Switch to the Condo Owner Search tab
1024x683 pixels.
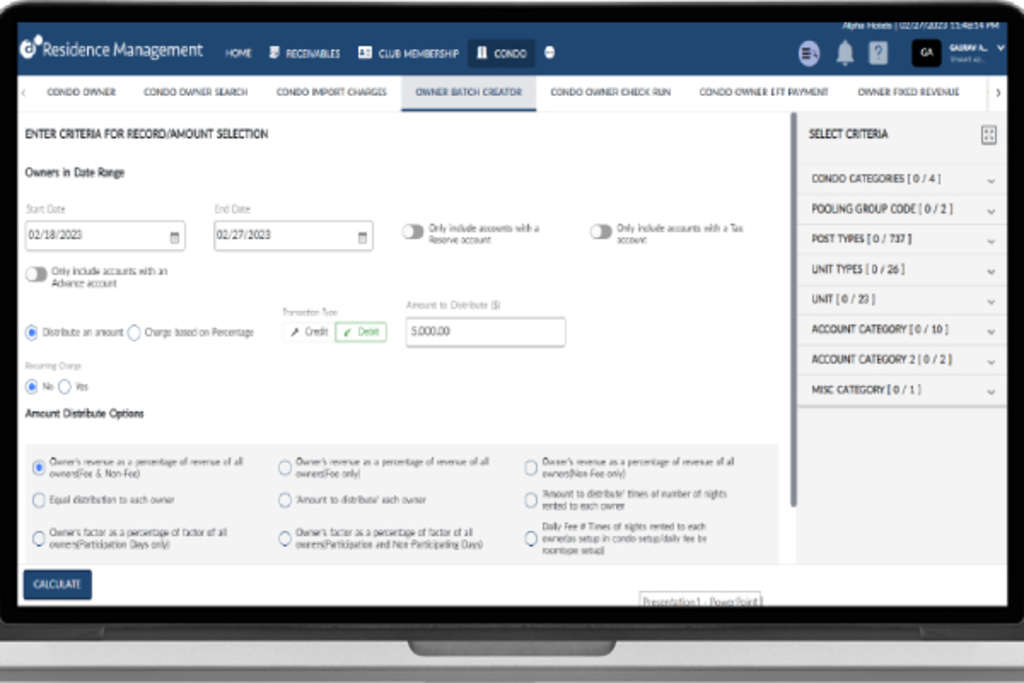196,92
